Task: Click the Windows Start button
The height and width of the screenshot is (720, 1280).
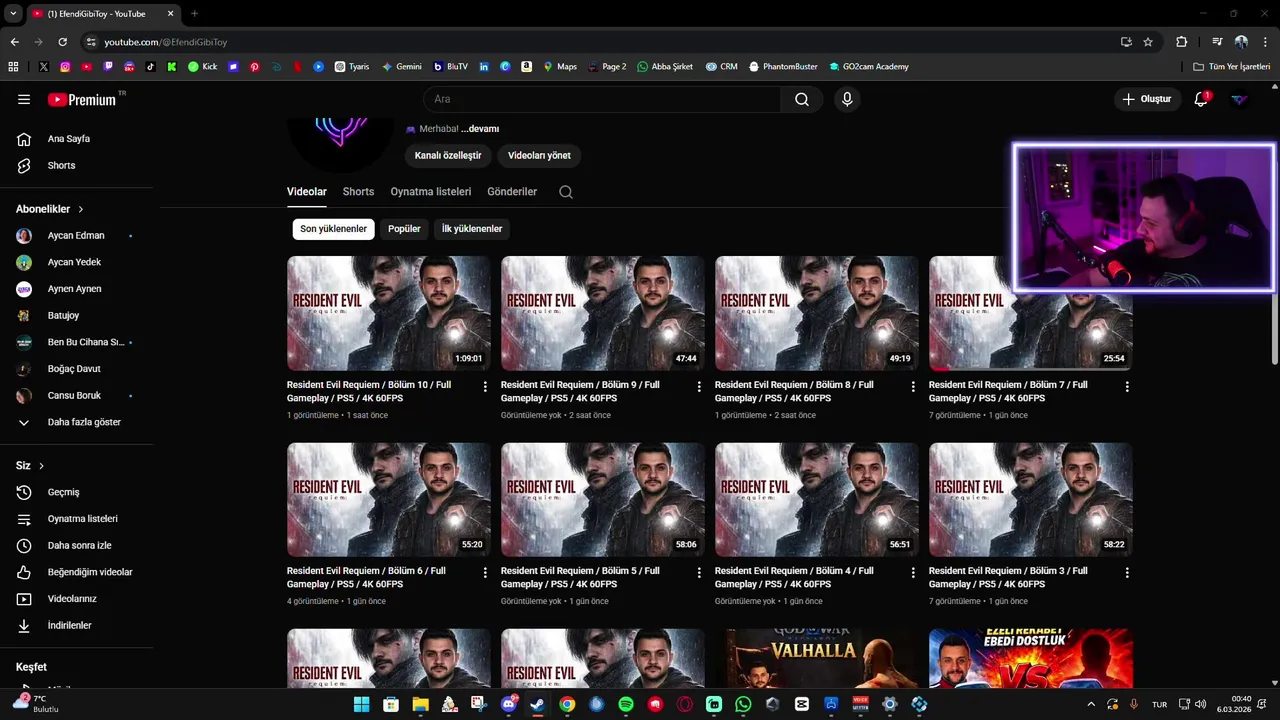Action: 361,704
